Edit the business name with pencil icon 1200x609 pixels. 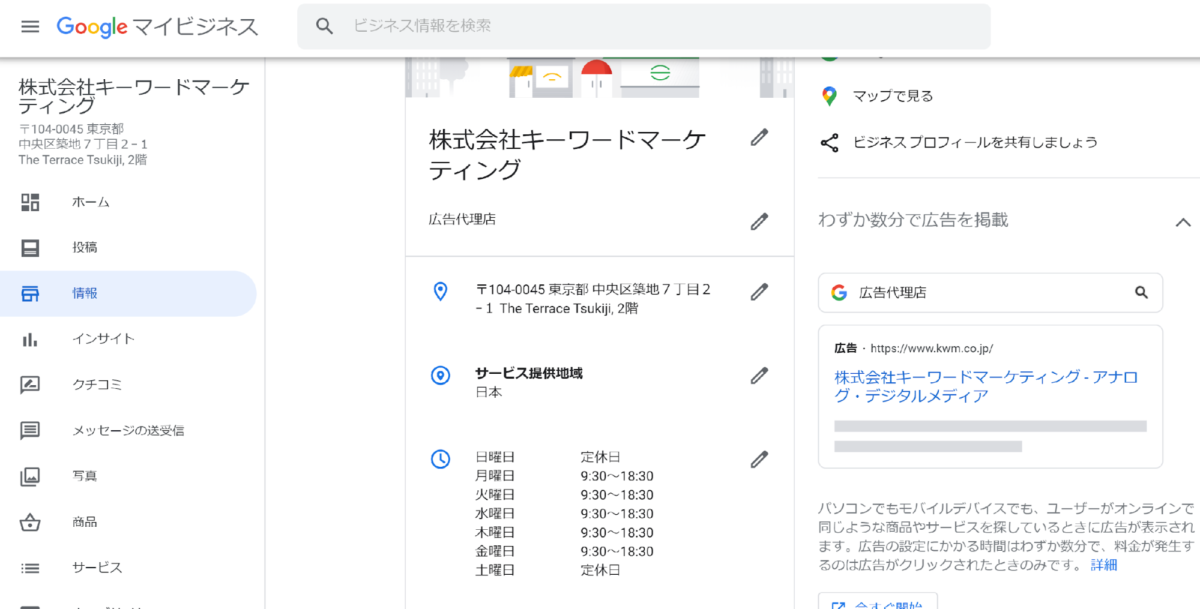coord(759,138)
